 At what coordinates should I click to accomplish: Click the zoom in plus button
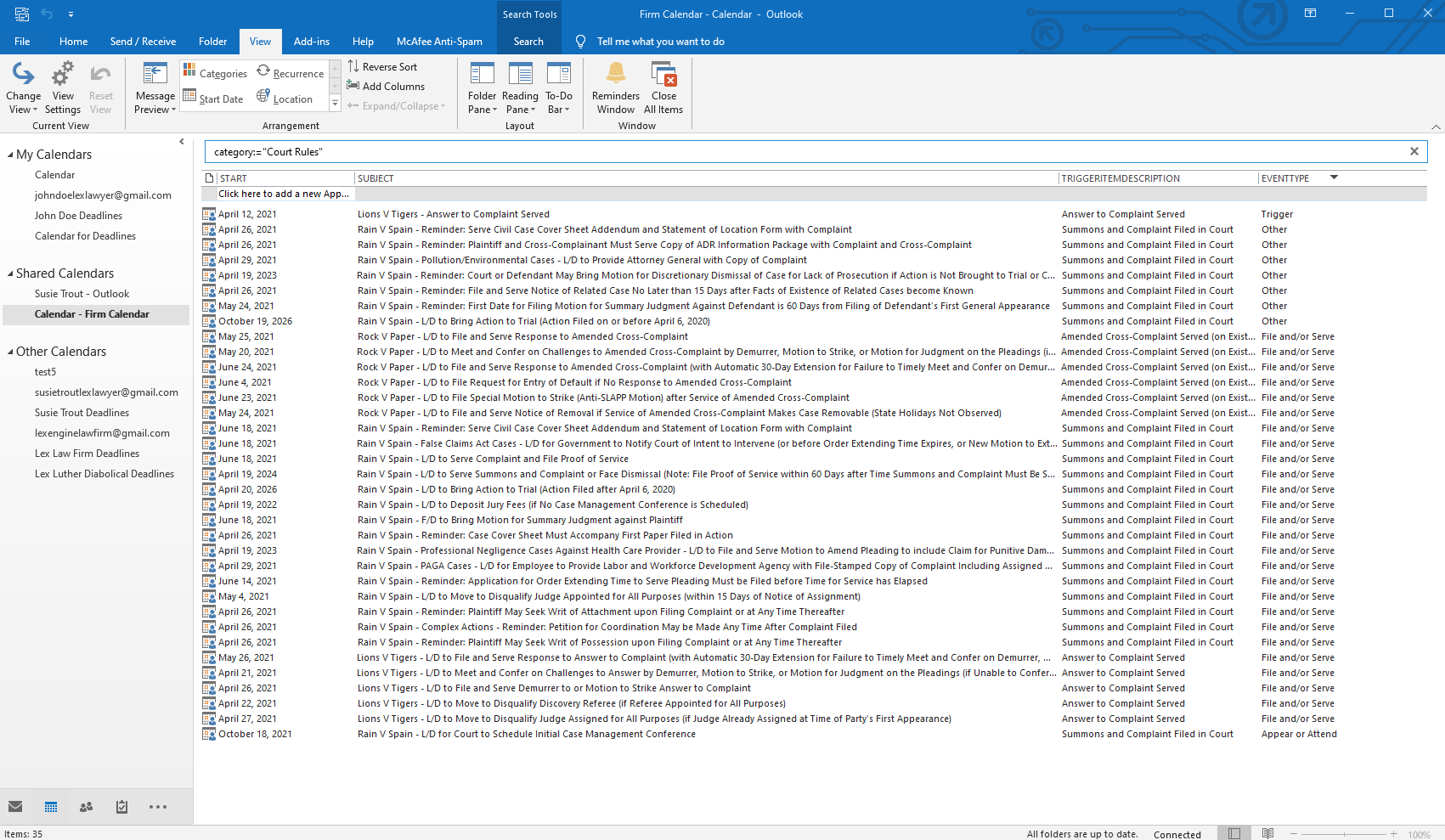point(1394,834)
